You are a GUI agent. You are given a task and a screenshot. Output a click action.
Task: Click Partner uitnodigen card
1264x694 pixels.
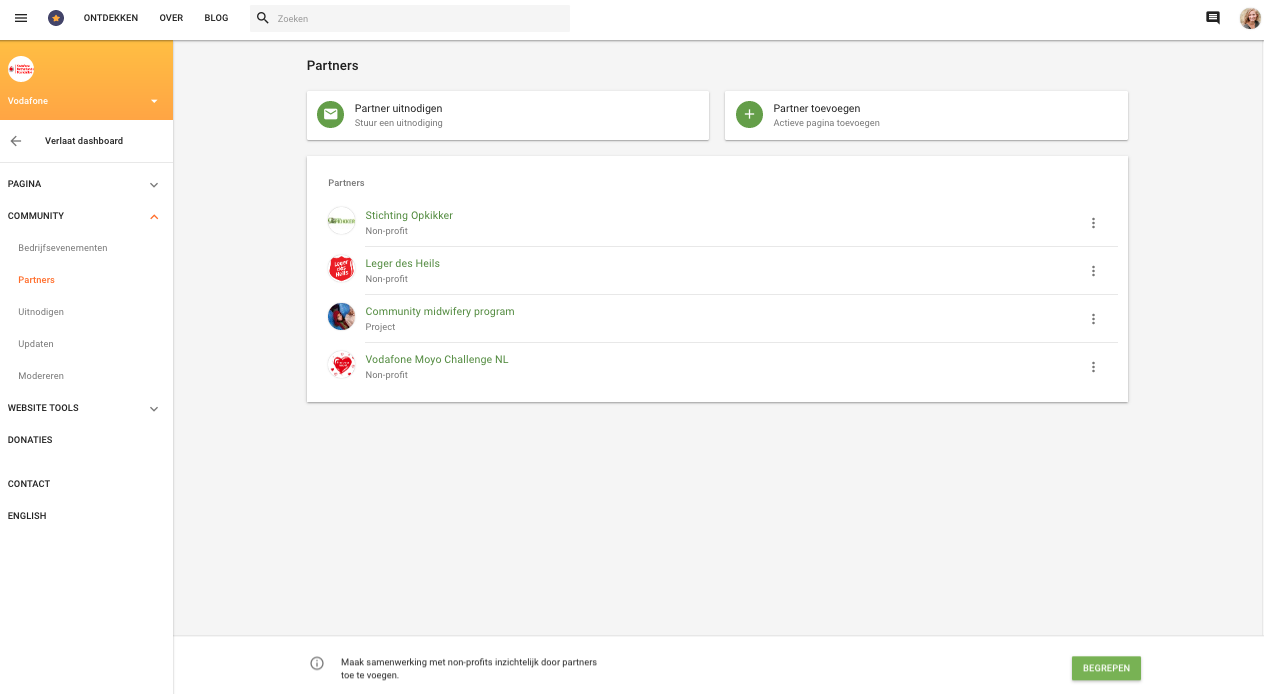(x=508, y=115)
